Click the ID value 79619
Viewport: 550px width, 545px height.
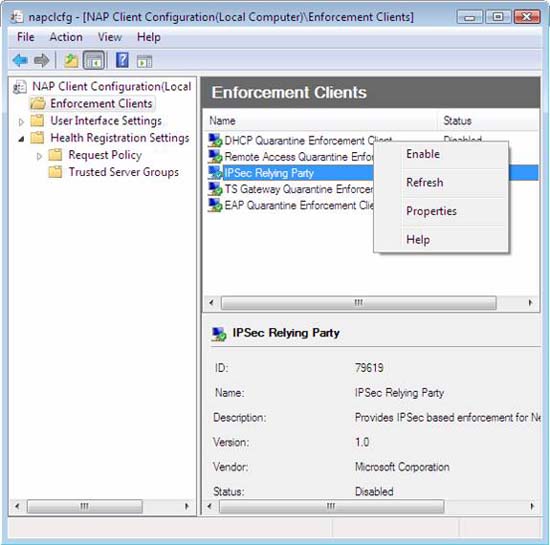369,368
